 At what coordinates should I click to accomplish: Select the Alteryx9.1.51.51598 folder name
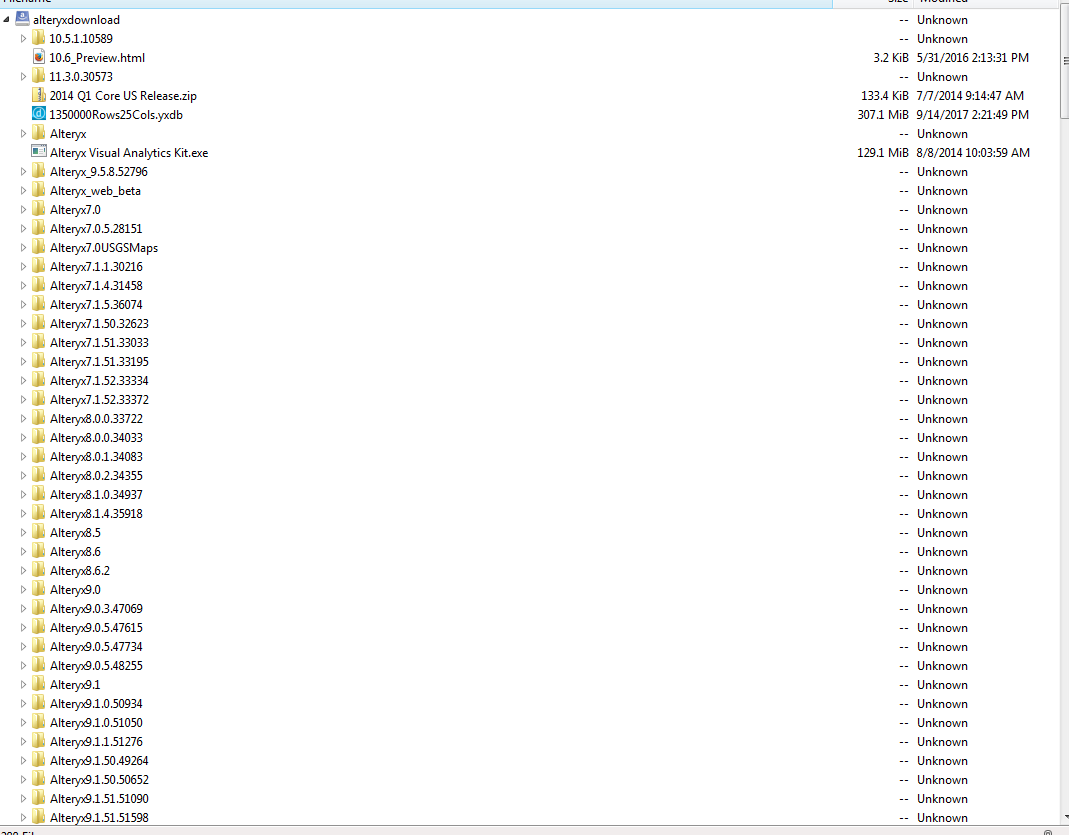[x=99, y=818]
